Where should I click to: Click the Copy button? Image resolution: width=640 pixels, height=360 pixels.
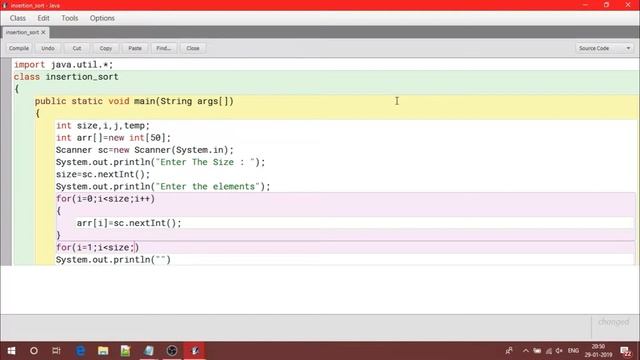click(x=106, y=48)
